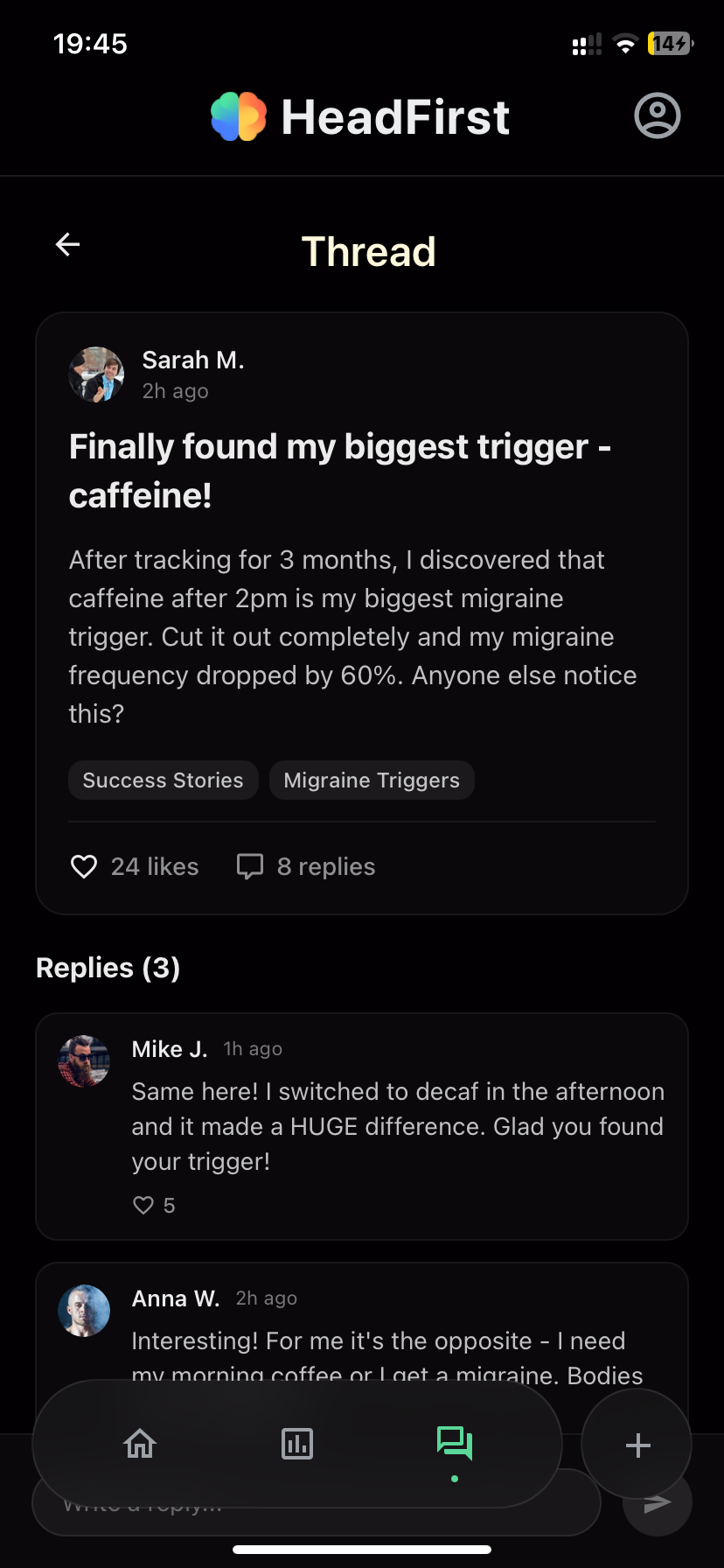Open Sarah M.'s avatar photo
This screenshot has width=724, height=1568.
point(96,374)
